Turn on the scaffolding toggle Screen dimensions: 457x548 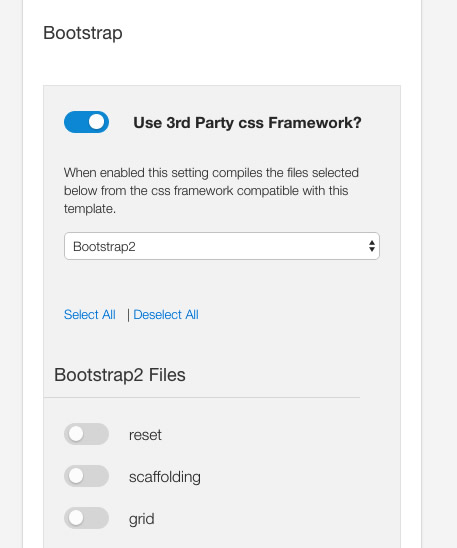(86, 476)
